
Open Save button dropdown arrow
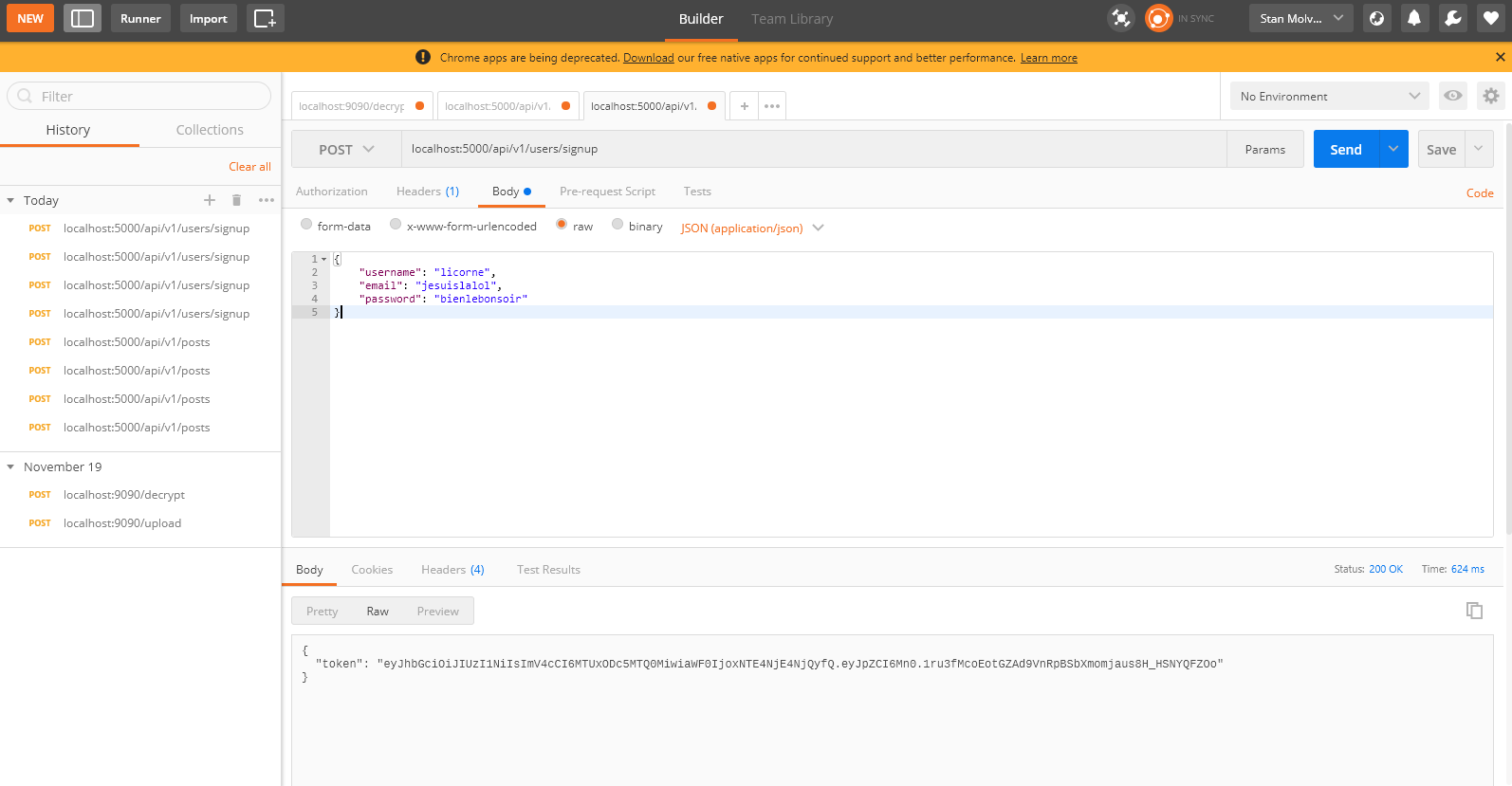[x=1479, y=149]
